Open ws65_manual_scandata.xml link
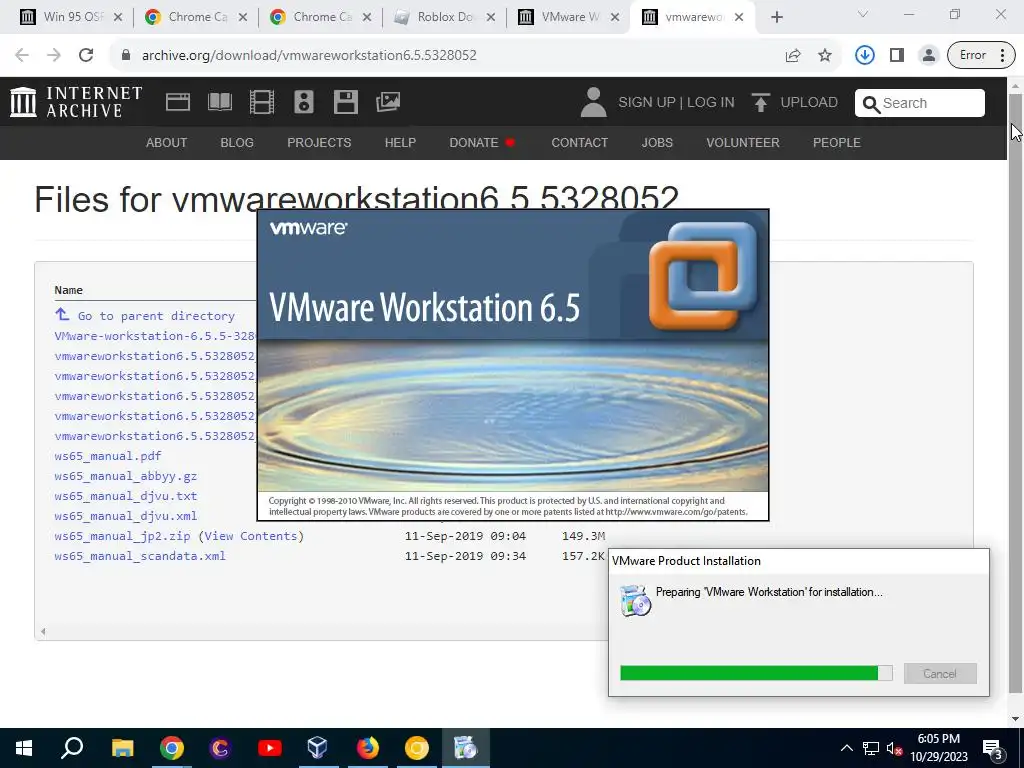The height and width of the screenshot is (768, 1024). pyautogui.click(x=140, y=556)
